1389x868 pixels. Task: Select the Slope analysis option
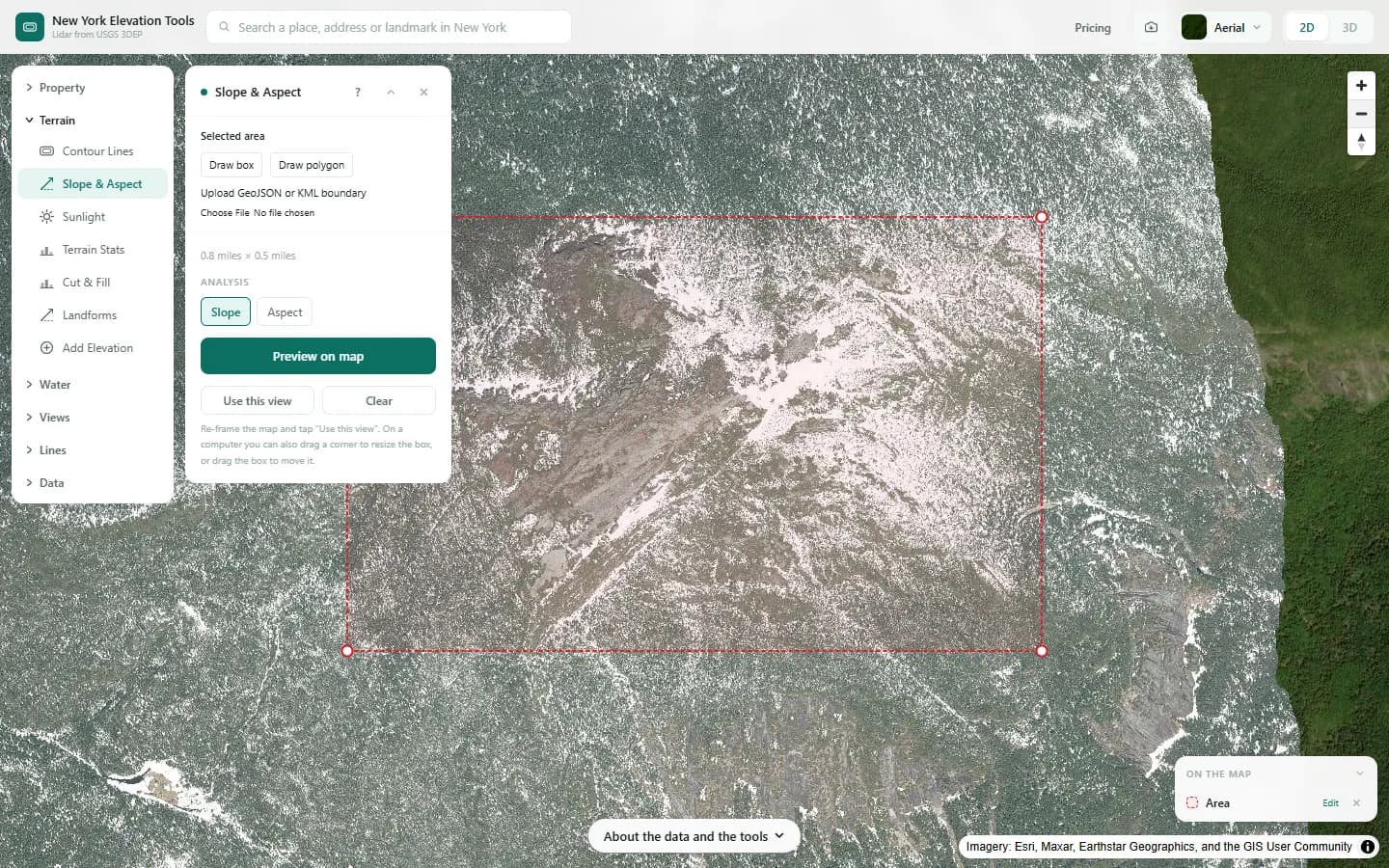click(226, 312)
